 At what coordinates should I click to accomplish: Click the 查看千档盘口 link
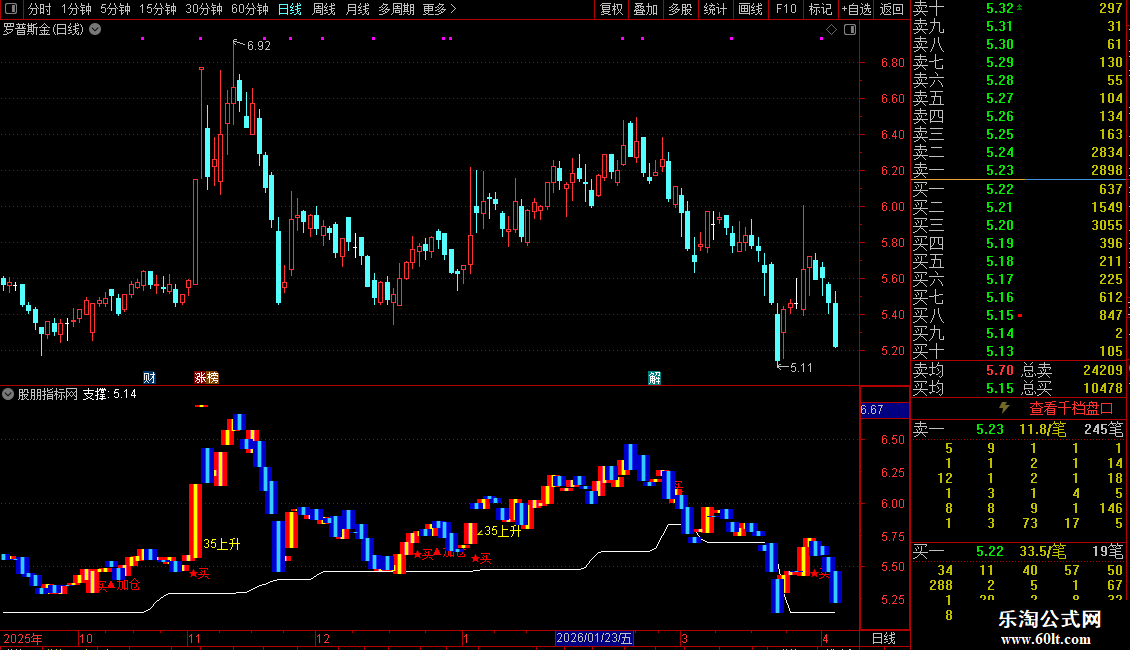[x=1071, y=409]
